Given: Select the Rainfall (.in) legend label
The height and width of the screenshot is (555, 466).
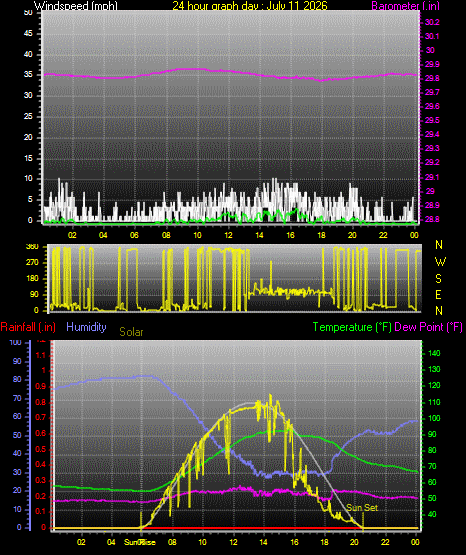Looking at the screenshot, I should tap(28, 327).
